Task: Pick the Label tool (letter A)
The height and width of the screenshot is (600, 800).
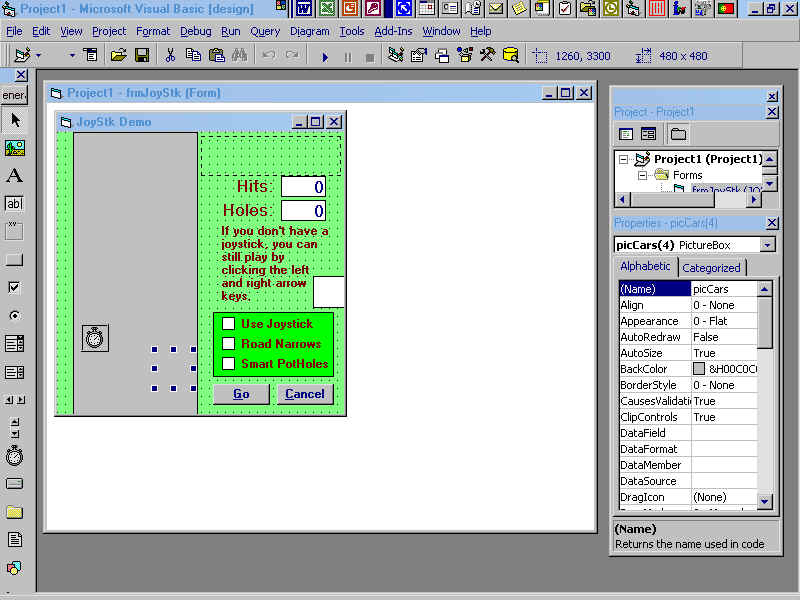Action: click(x=14, y=176)
